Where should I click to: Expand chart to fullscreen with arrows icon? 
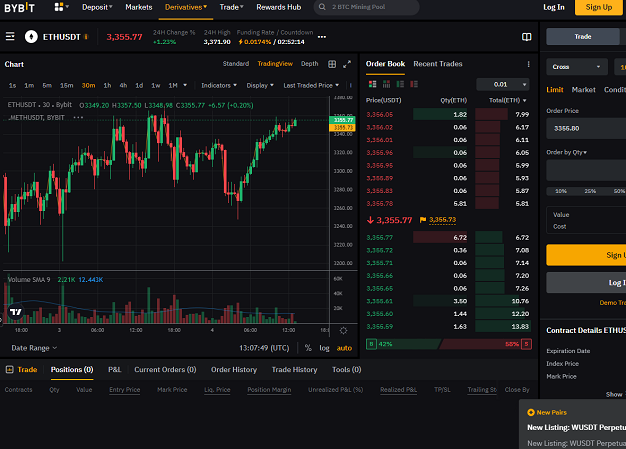347,64
